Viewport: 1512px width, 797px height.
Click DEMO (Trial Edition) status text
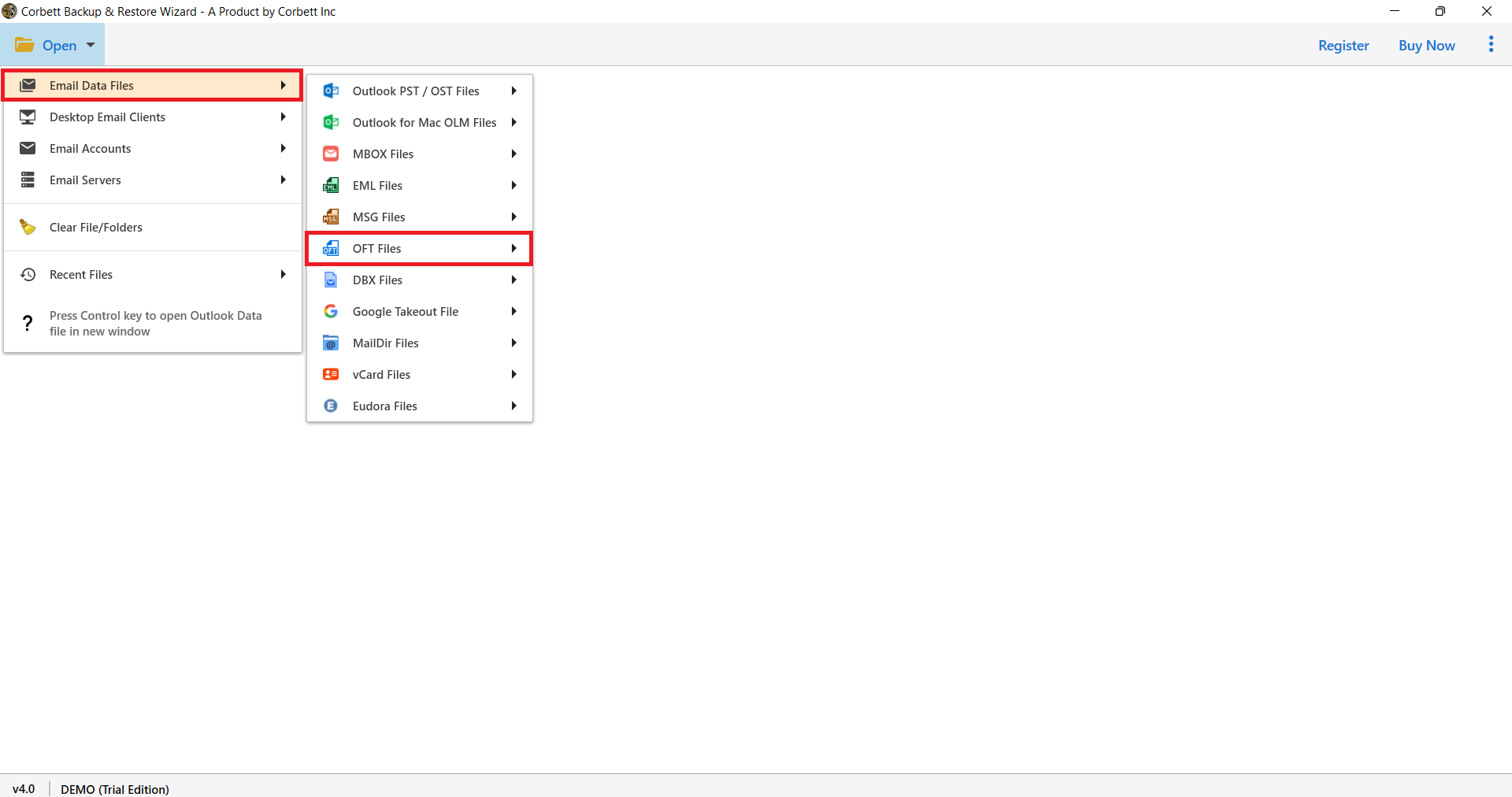pos(115,788)
